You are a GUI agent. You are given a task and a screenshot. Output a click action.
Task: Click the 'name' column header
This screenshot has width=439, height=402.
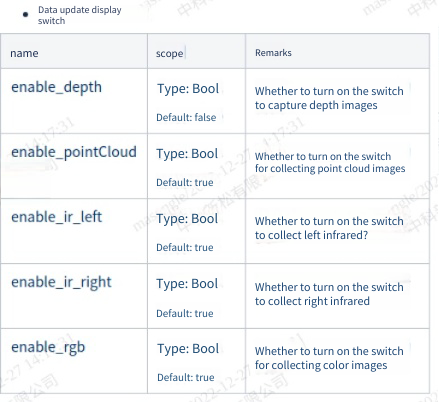coord(24,53)
